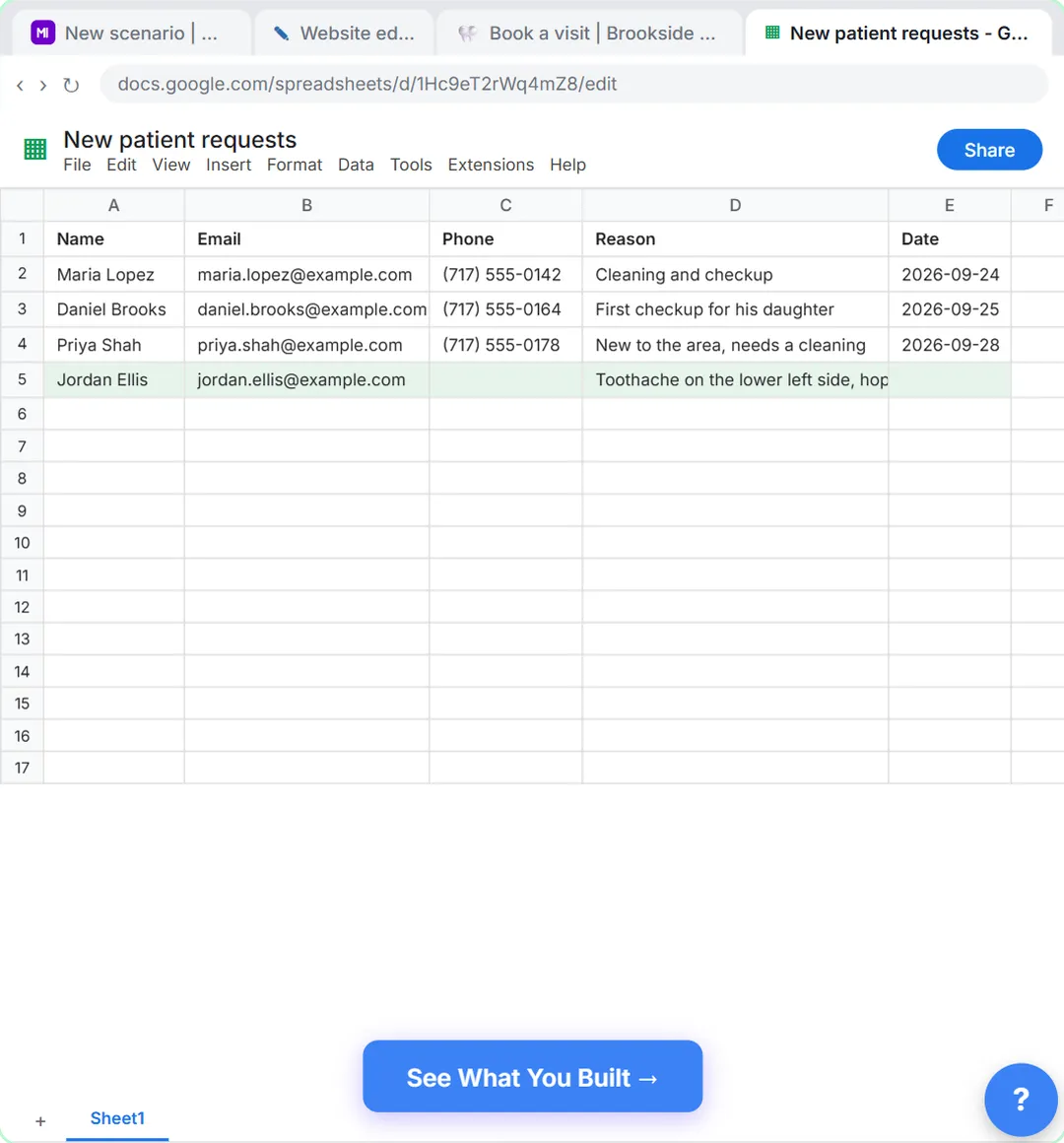
Task: Select column C header
Action: click(505, 206)
